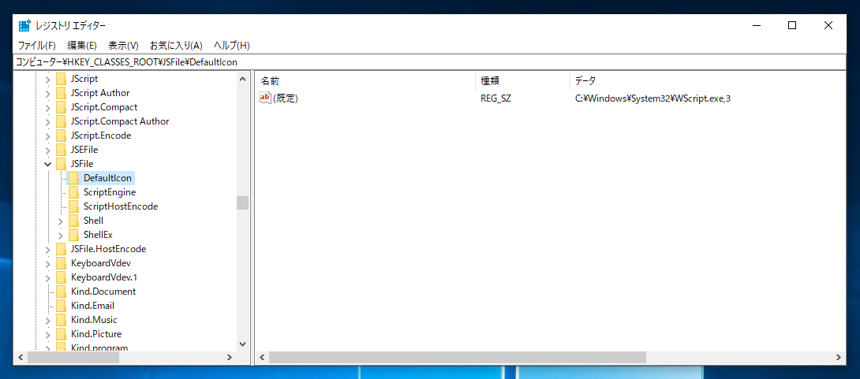This screenshot has height=379, width=860.
Task: Select the (既定) value name
Action: coord(286,99)
